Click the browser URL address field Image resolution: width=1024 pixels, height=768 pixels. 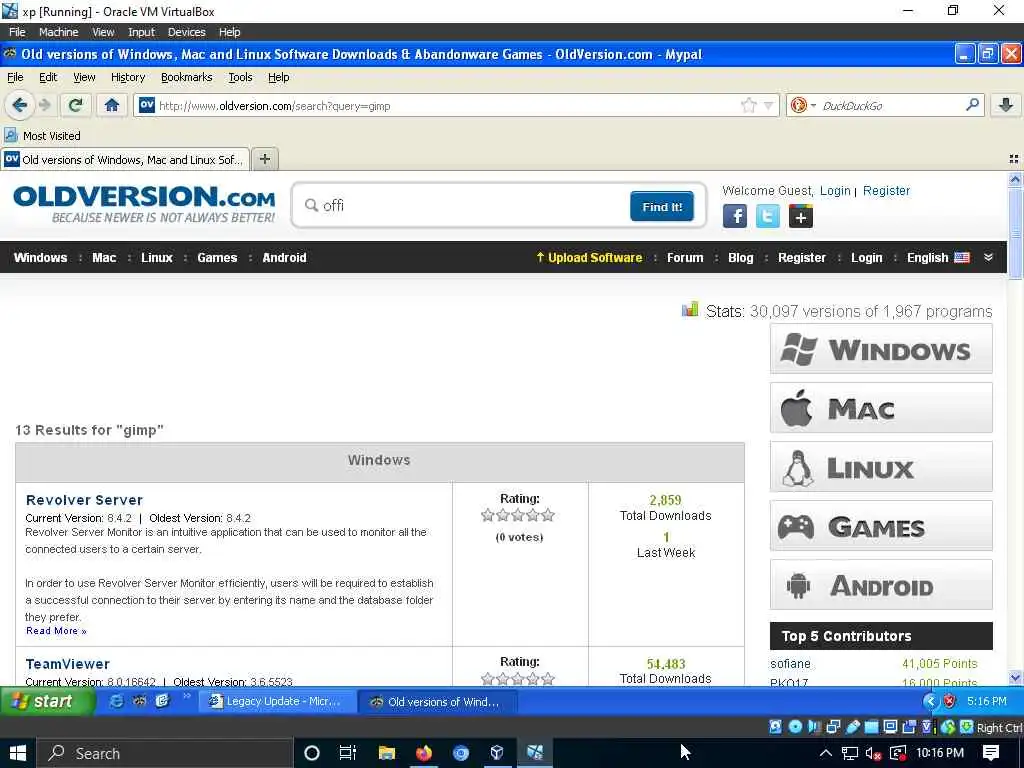[x=447, y=105]
